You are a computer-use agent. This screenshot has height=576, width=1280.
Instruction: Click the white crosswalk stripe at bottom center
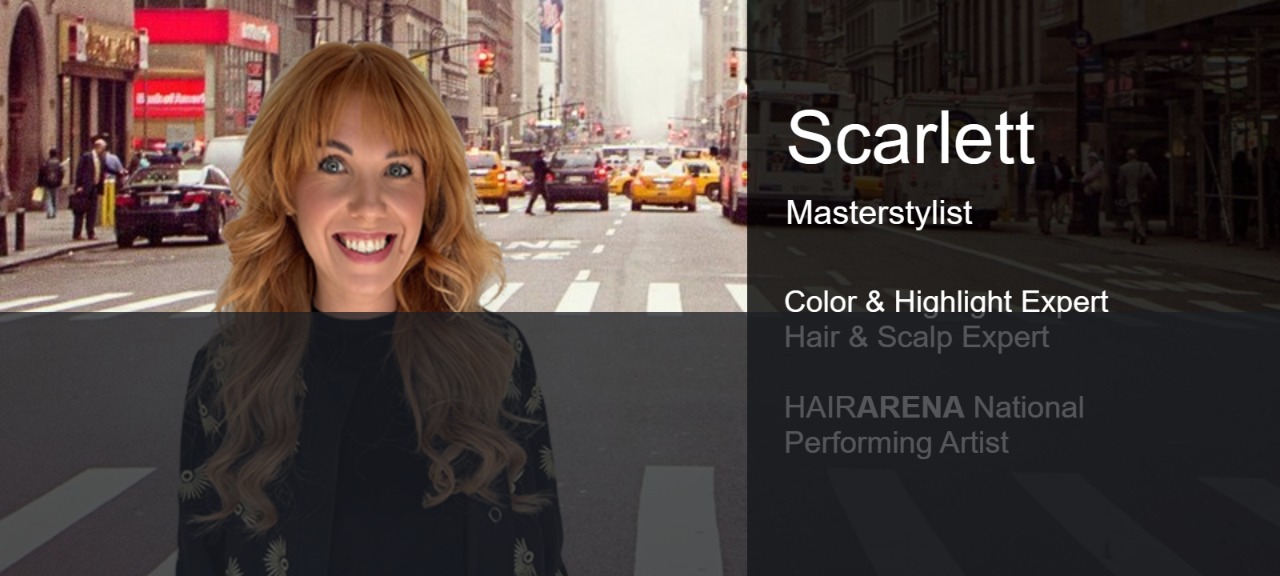[x=678, y=520]
